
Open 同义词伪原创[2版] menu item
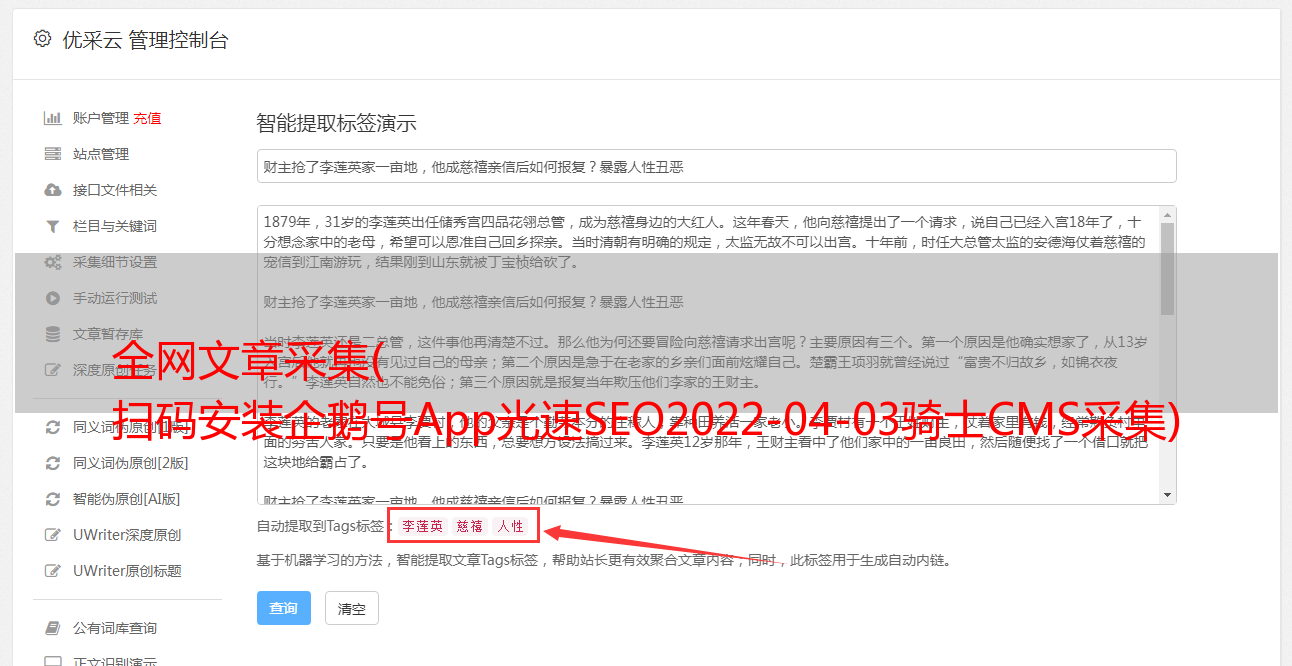131,463
